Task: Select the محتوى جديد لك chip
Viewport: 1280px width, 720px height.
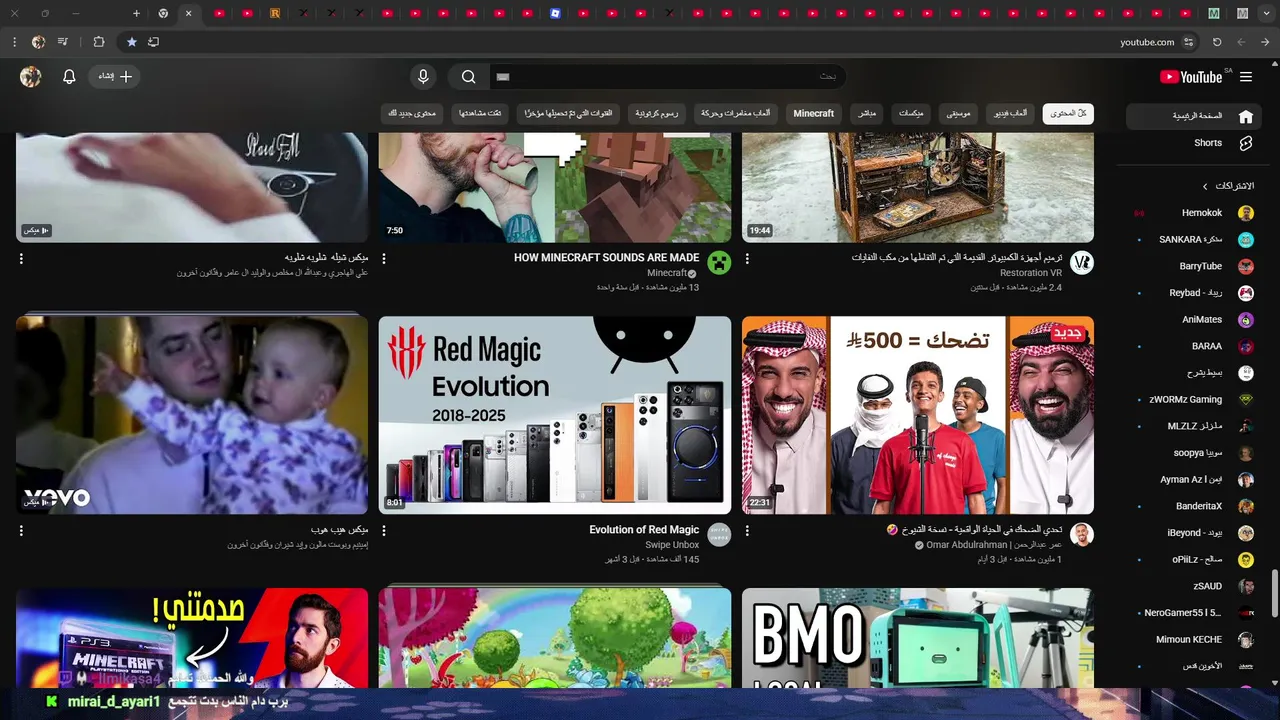Action: coord(412,113)
